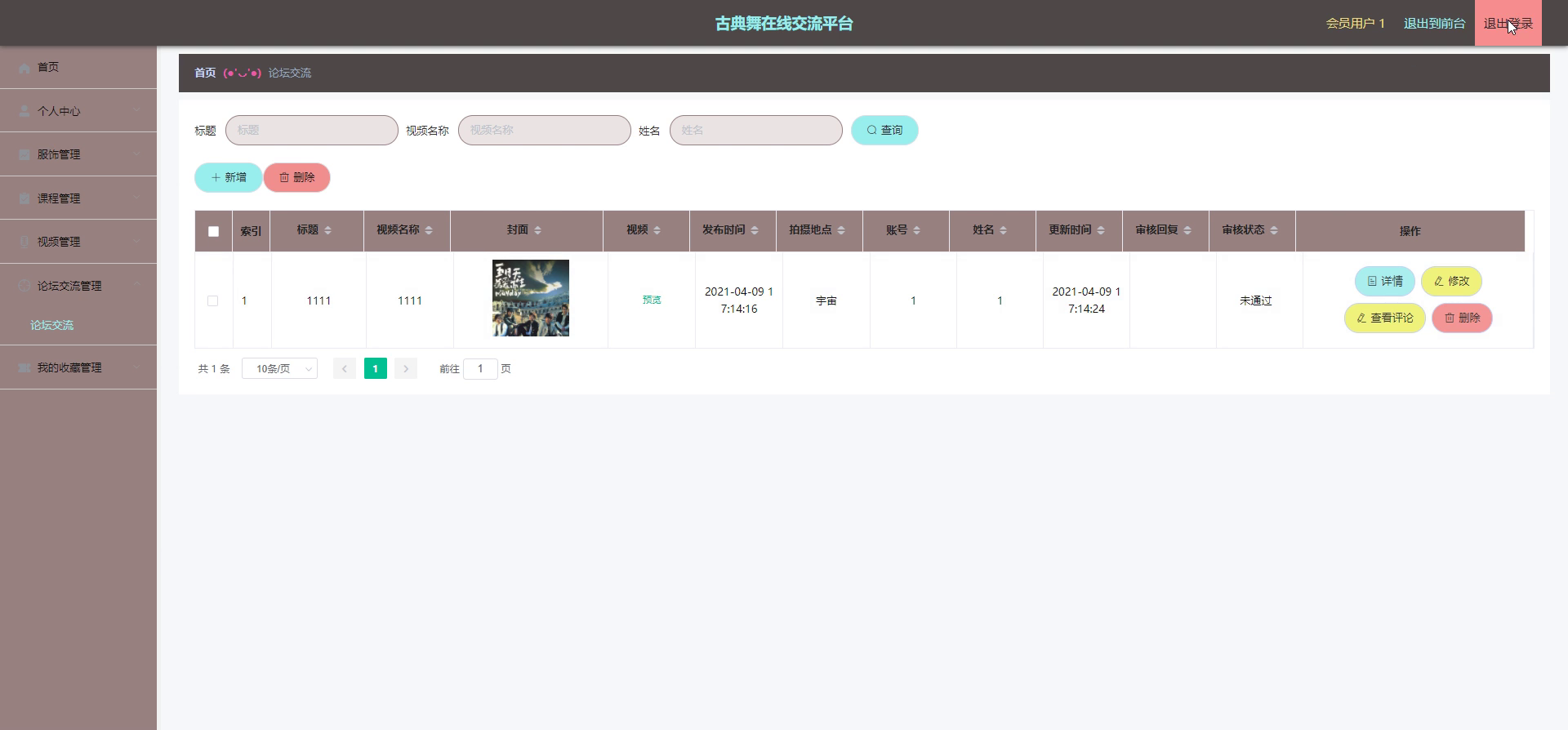Click 查看评论 for row 1
Screen dimensions: 1568x730
point(1384,318)
